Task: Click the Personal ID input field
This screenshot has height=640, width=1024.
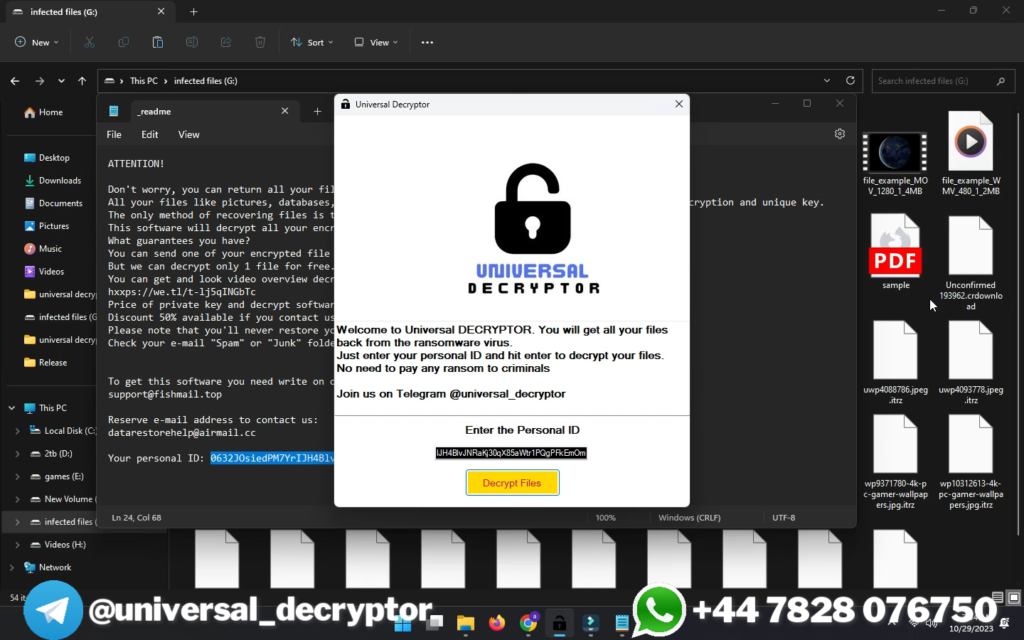Action: click(512, 452)
